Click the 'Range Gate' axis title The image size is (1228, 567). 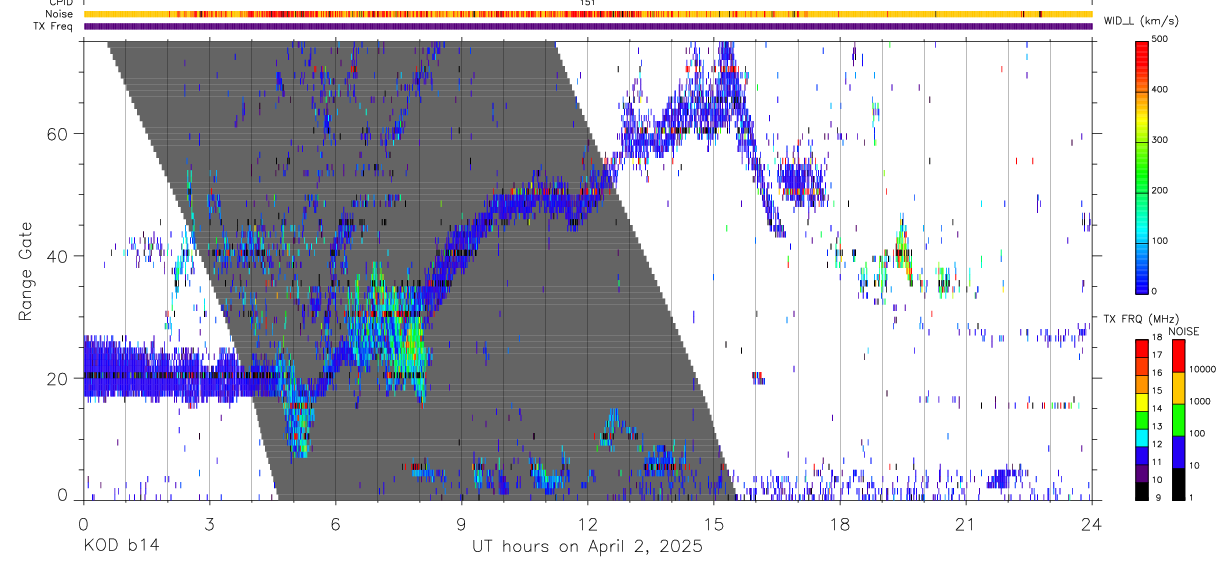(x=25, y=272)
